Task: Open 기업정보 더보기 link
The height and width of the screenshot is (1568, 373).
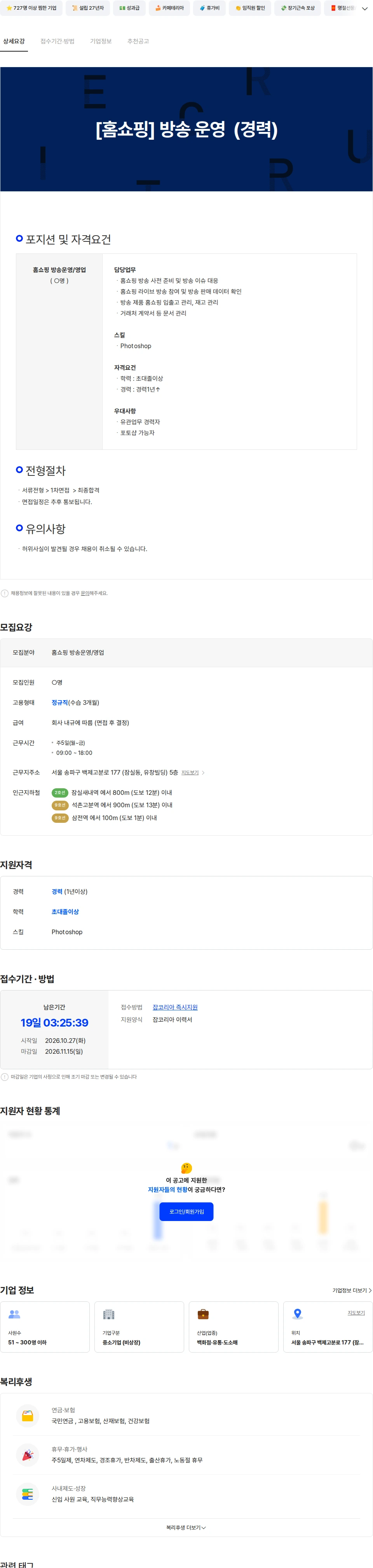Action: [352, 1290]
